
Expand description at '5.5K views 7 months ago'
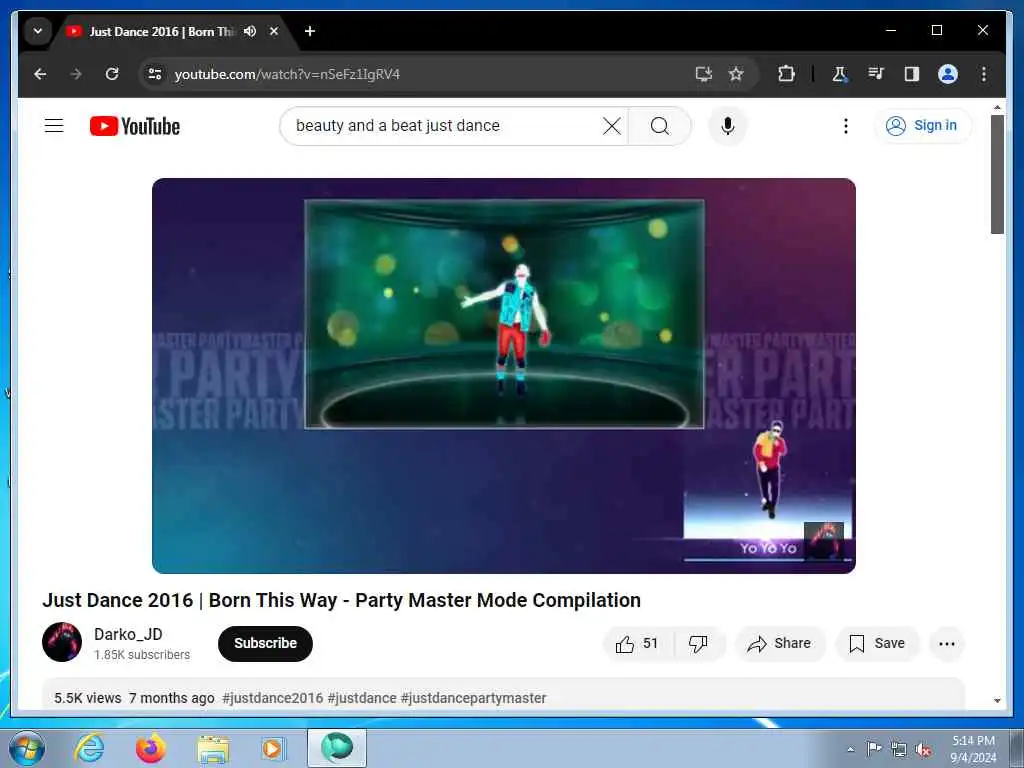click(x=134, y=698)
